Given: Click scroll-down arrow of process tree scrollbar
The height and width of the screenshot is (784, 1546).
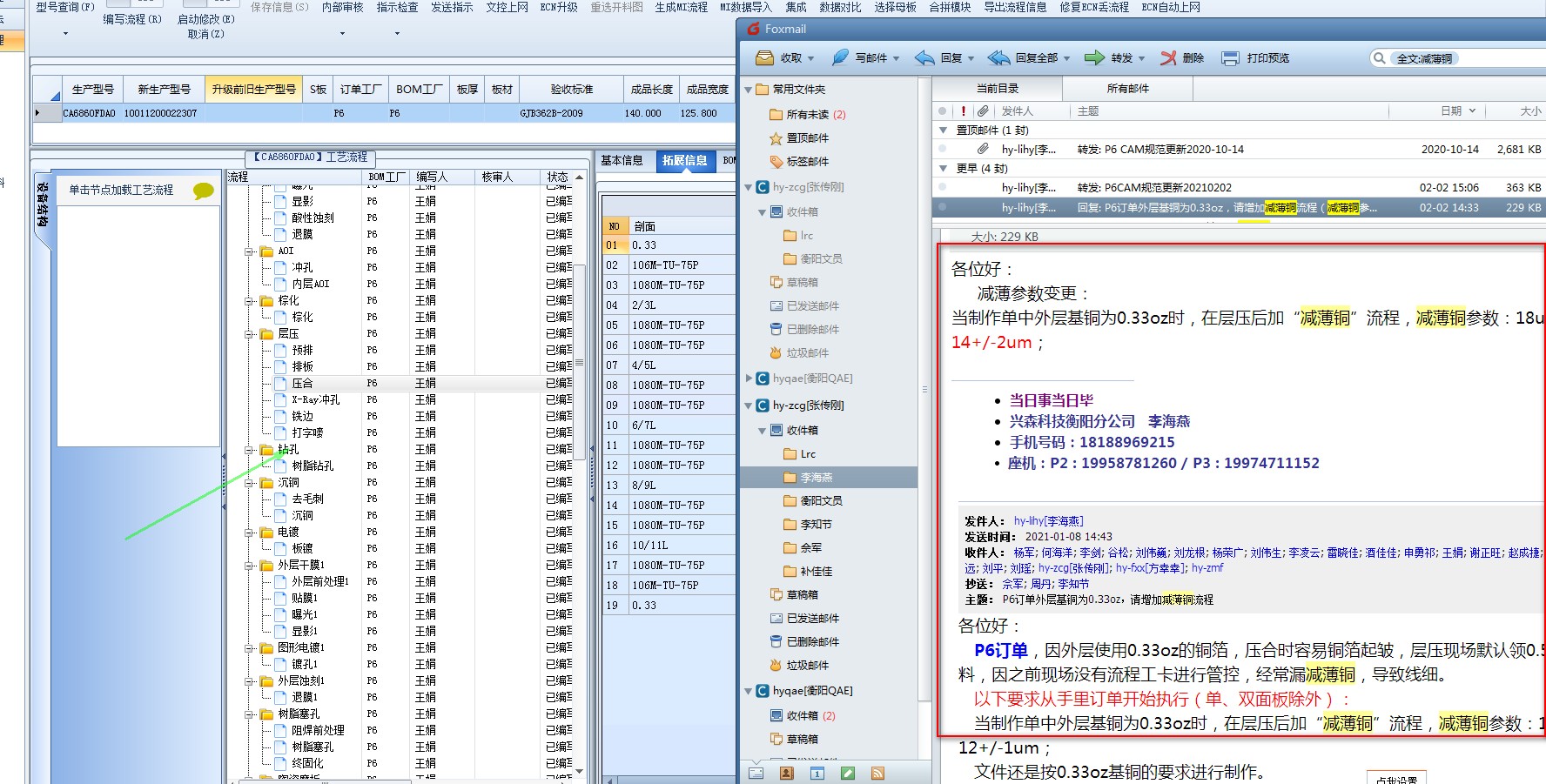Looking at the screenshot, I should [x=580, y=771].
